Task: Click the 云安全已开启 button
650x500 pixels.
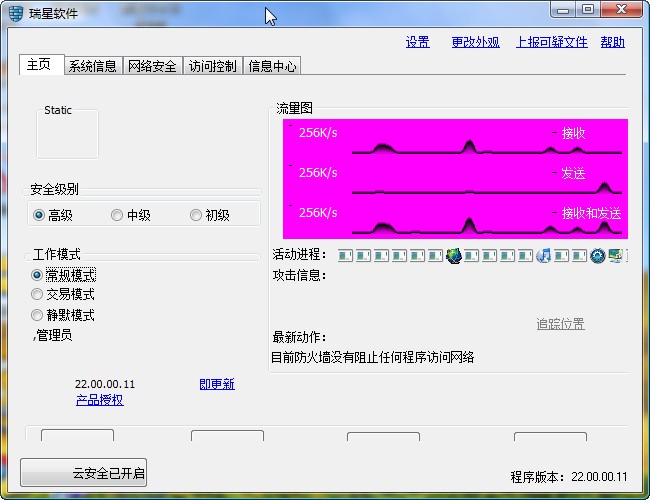Action: [83, 472]
